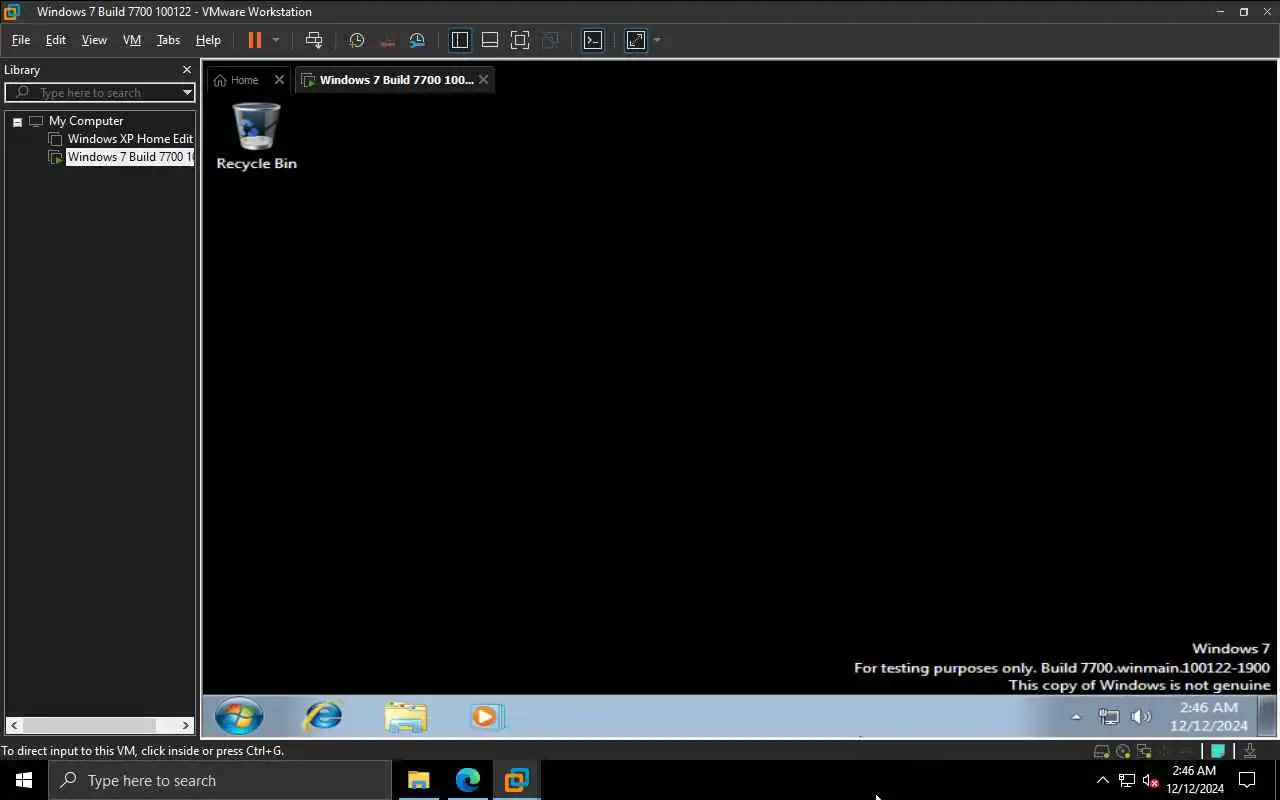Select My Computer in the library

(86, 121)
